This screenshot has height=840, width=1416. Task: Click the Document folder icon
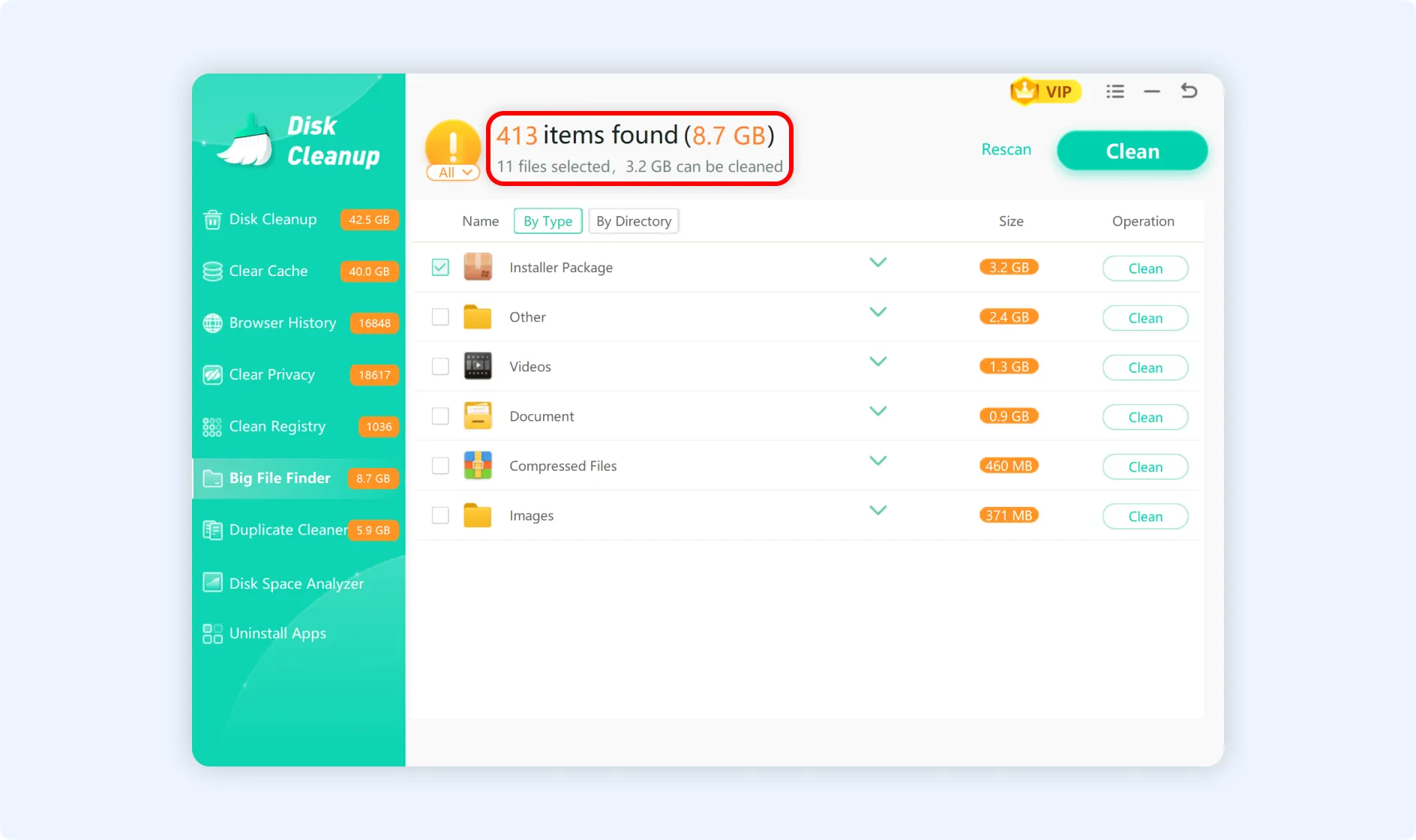(478, 415)
